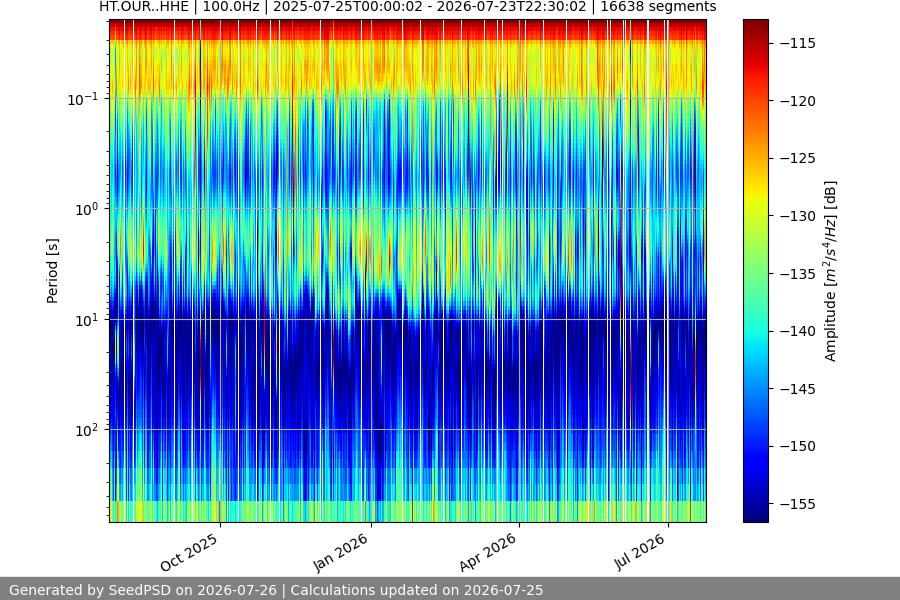Select the 'Jul 2026' x-axis label
The height and width of the screenshot is (600, 900).
click(640, 552)
